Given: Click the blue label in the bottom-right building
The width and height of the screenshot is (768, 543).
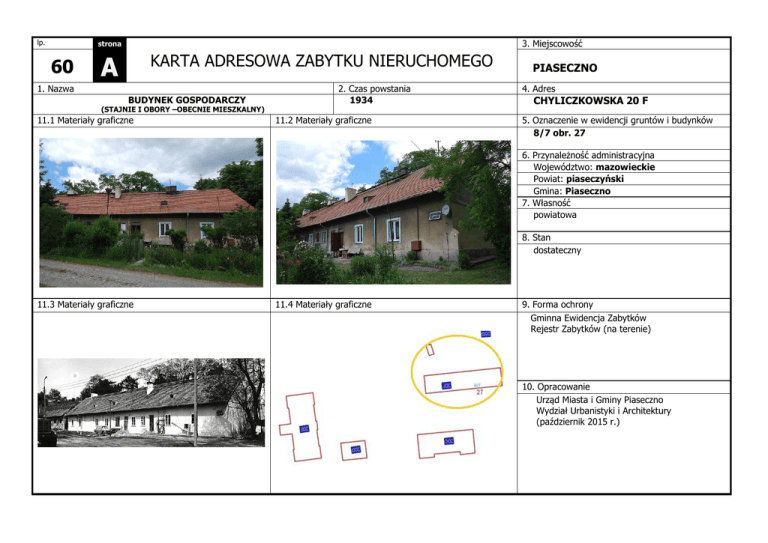Looking at the screenshot, I should [x=449, y=441].
